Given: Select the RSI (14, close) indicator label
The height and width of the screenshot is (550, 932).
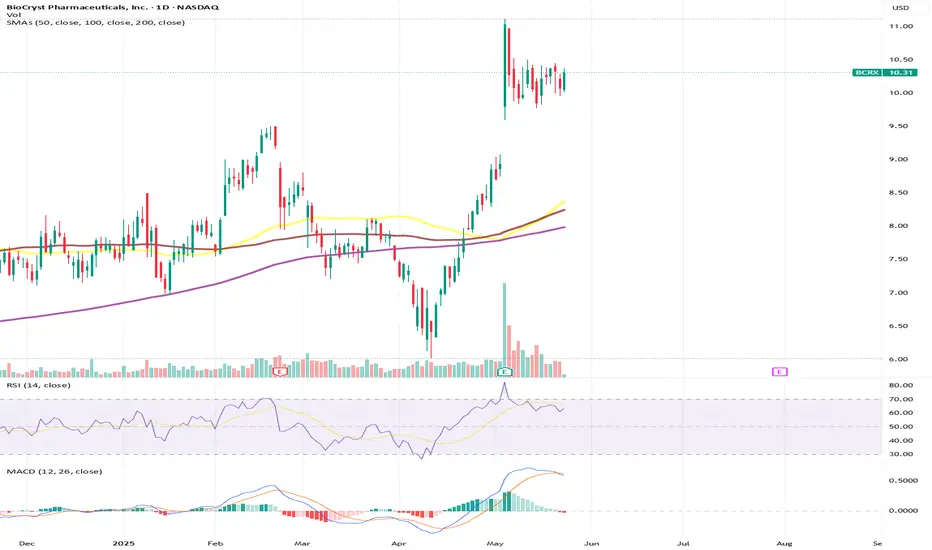Looking at the screenshot, I should point(39,385).
